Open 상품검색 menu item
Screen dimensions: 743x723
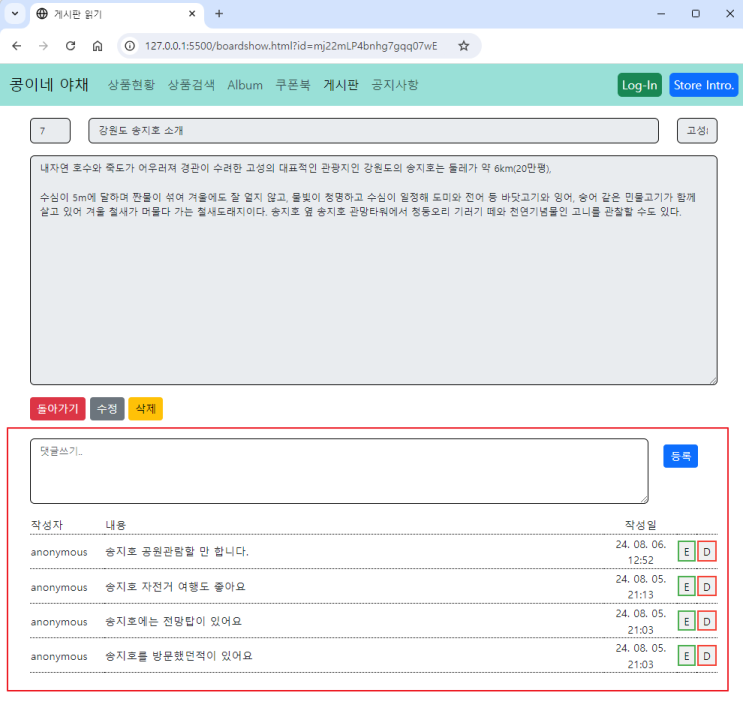coord(191,85)
